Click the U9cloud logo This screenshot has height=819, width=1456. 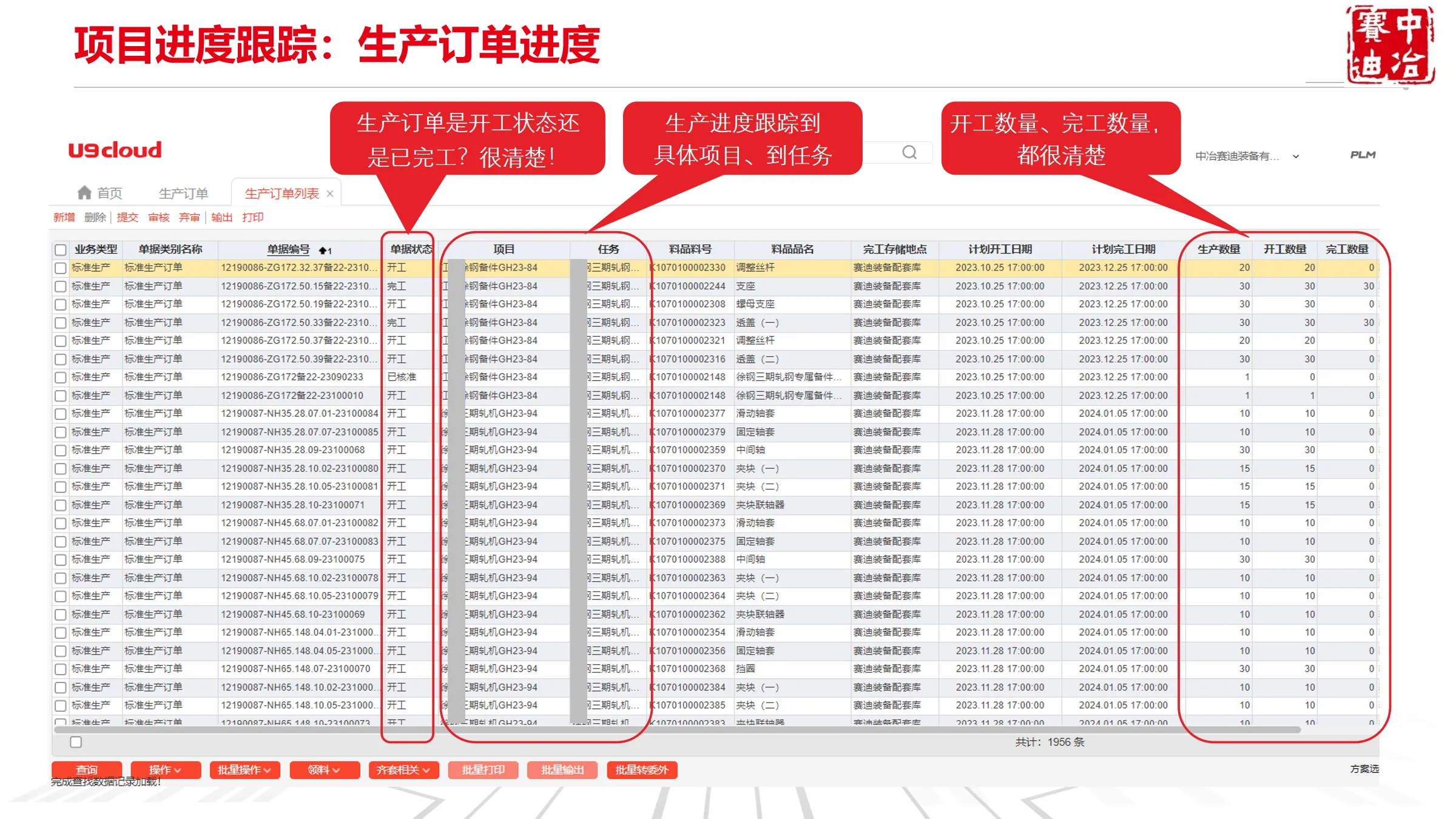pos(115,150)
